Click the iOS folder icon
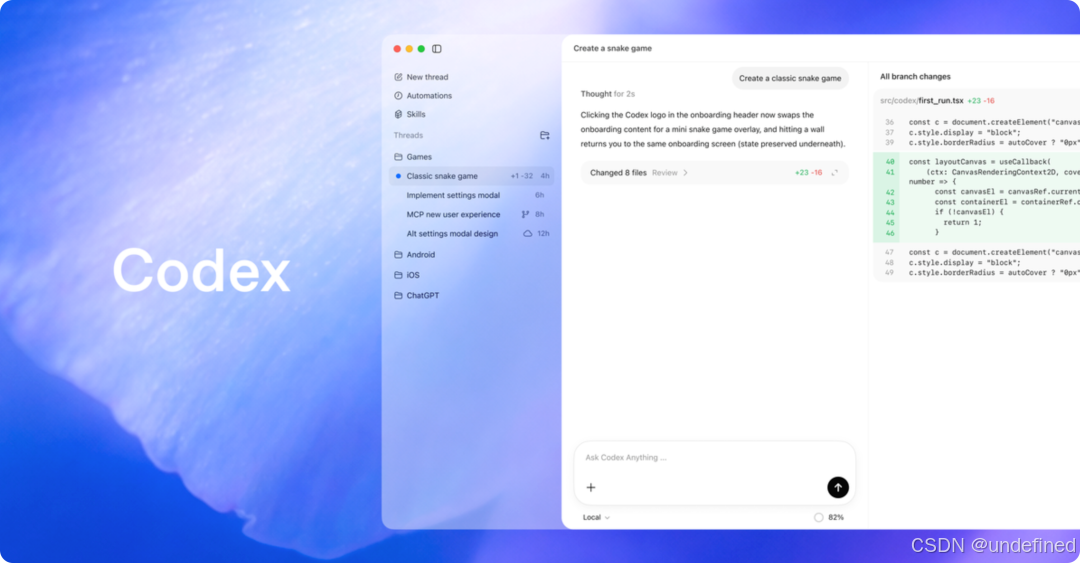This screenshot has height=563, width=1080. (398, 275)
